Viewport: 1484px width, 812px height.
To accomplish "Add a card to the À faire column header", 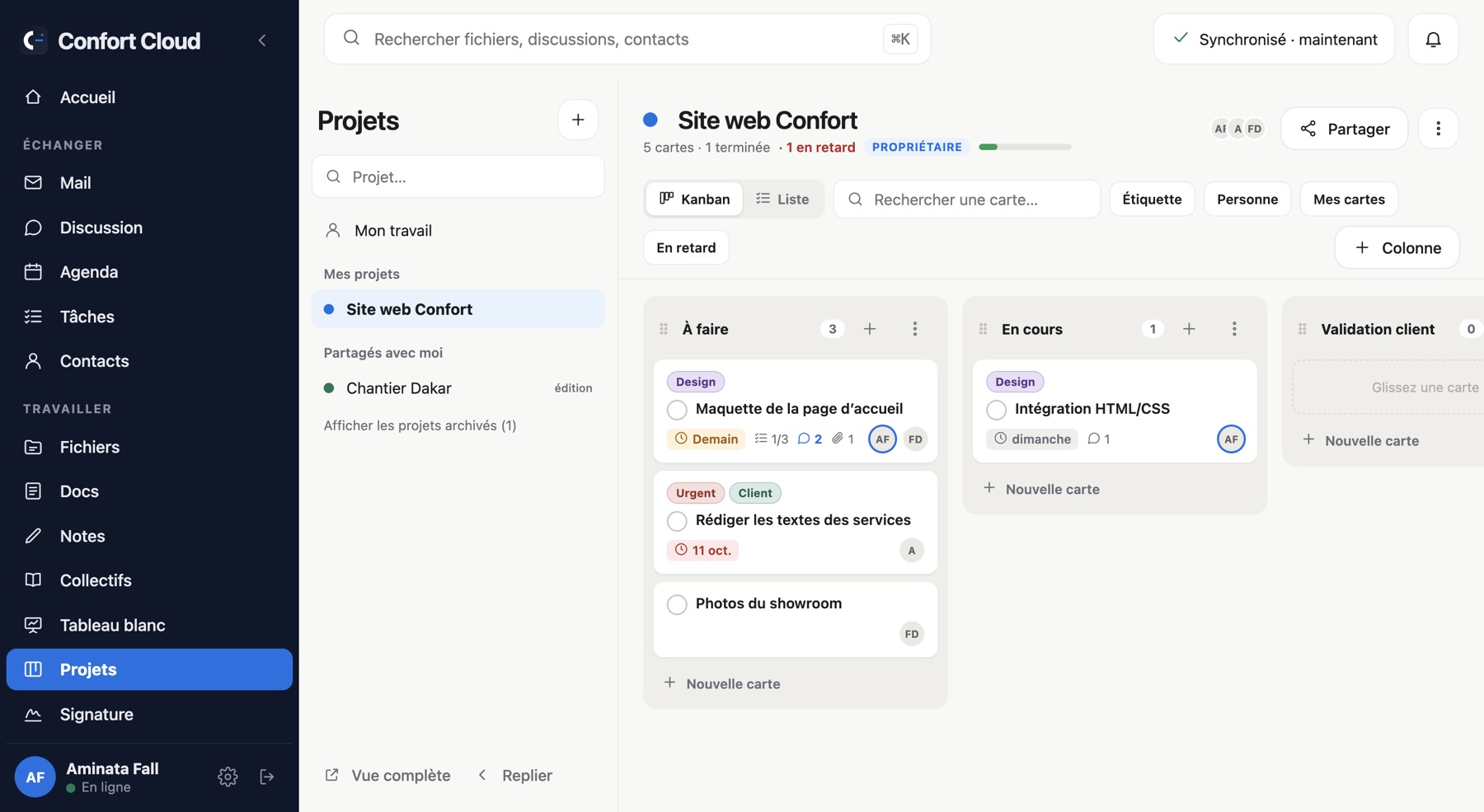I will coord(870,329).
